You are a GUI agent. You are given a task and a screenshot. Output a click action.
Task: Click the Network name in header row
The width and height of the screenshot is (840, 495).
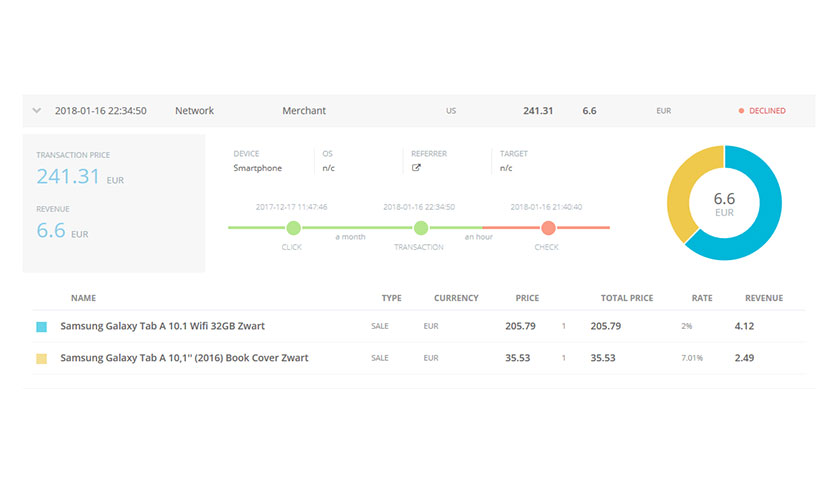(x=194, y=111)
